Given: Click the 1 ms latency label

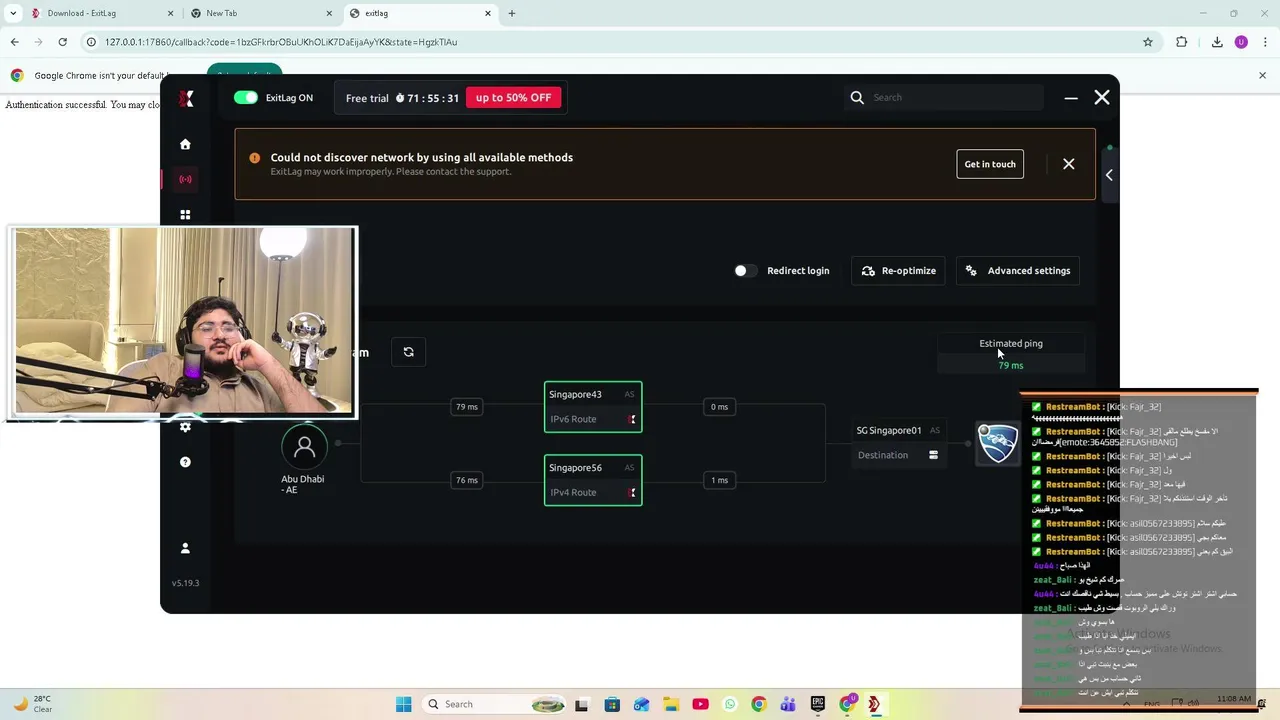Looking at the screenshot, I should 719,480.
